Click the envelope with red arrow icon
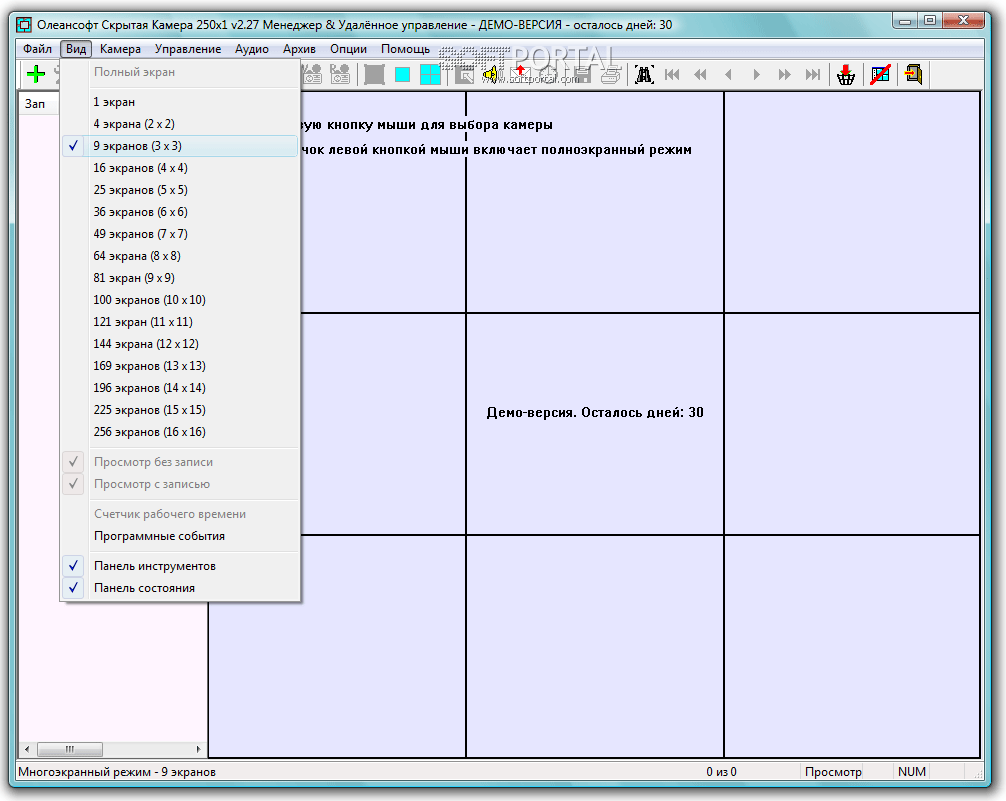The image size is (1006, 801). pos(519,74)
